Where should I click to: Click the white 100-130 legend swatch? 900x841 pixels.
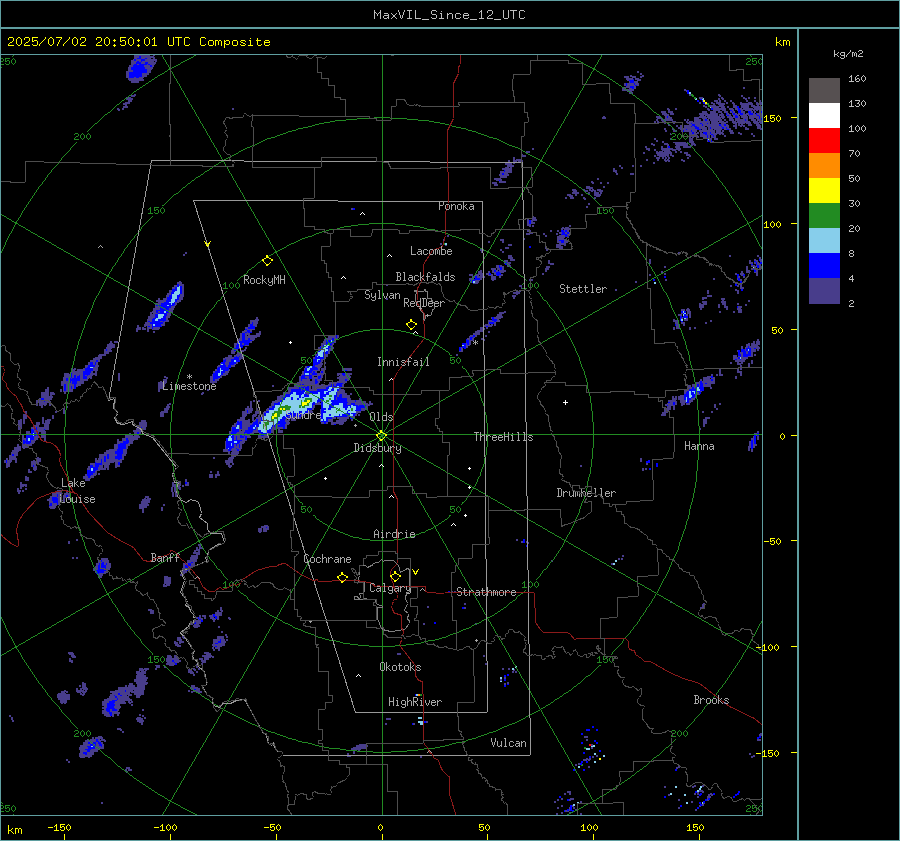(x=824, y=115)
